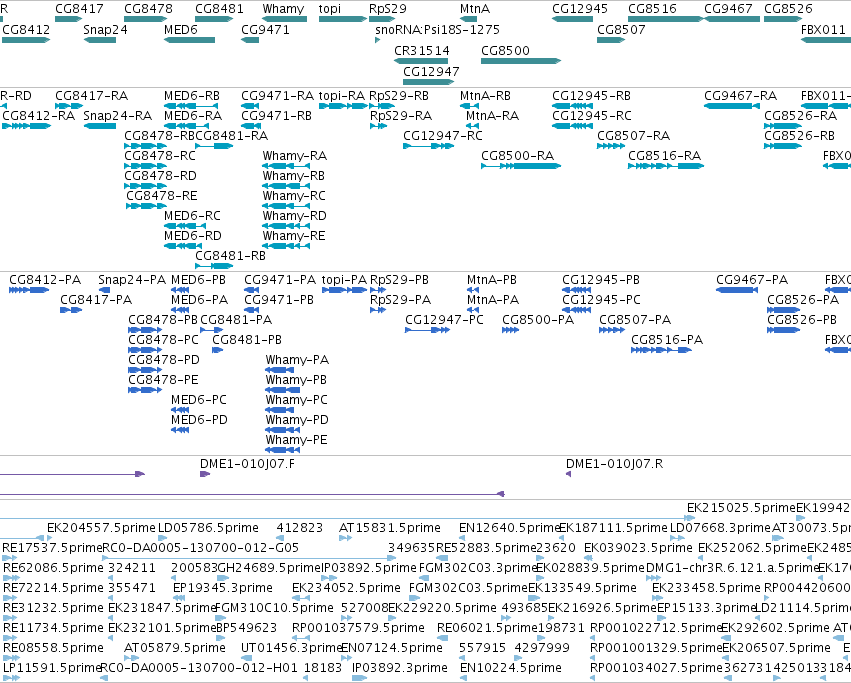Select the MED6 gene label
The width and height of the screenshot is (851, 683).
coord(181,29)
